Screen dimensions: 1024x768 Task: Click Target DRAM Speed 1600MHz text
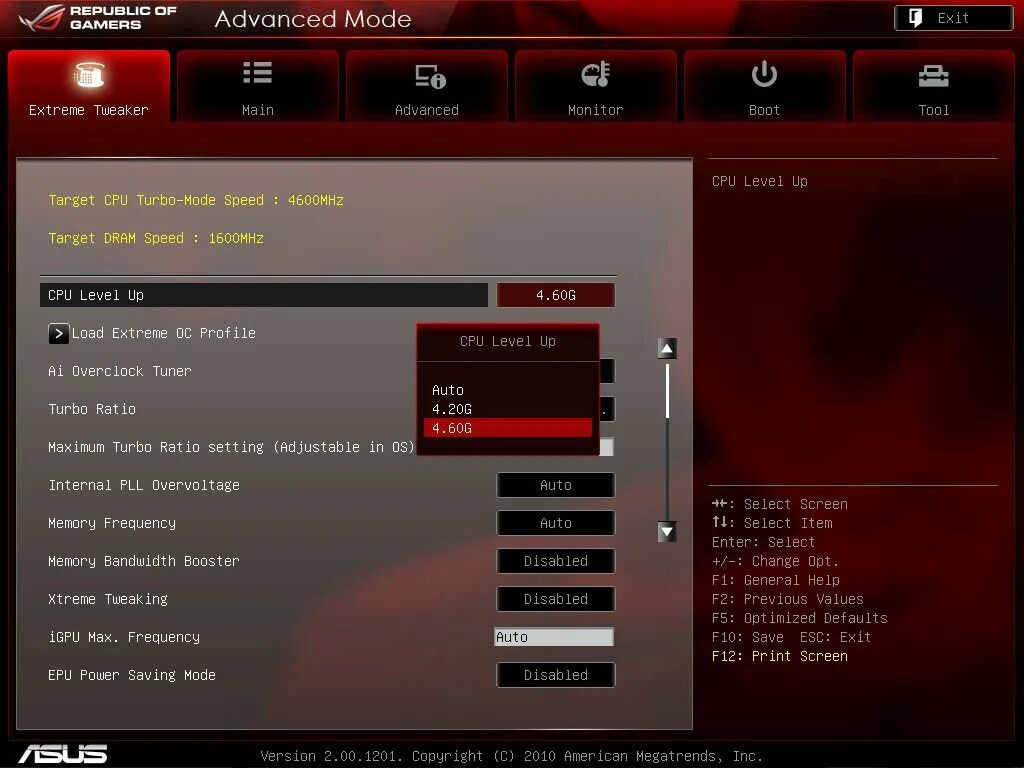pyautogui.click(x=156, y=238)
